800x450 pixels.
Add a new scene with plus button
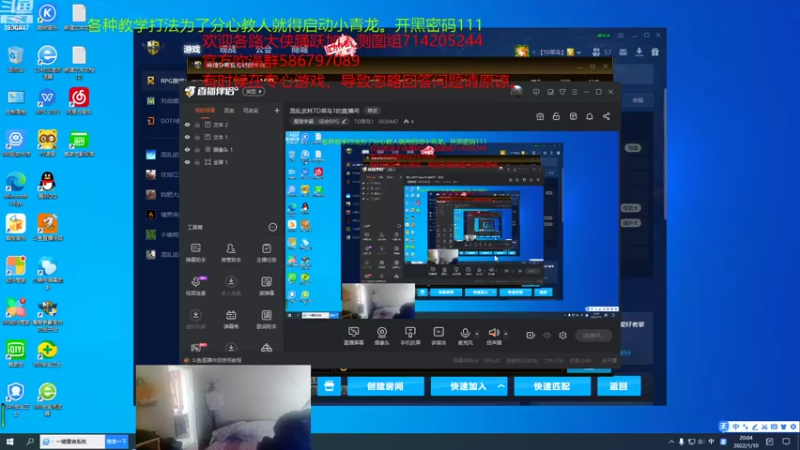click(277, 110)
